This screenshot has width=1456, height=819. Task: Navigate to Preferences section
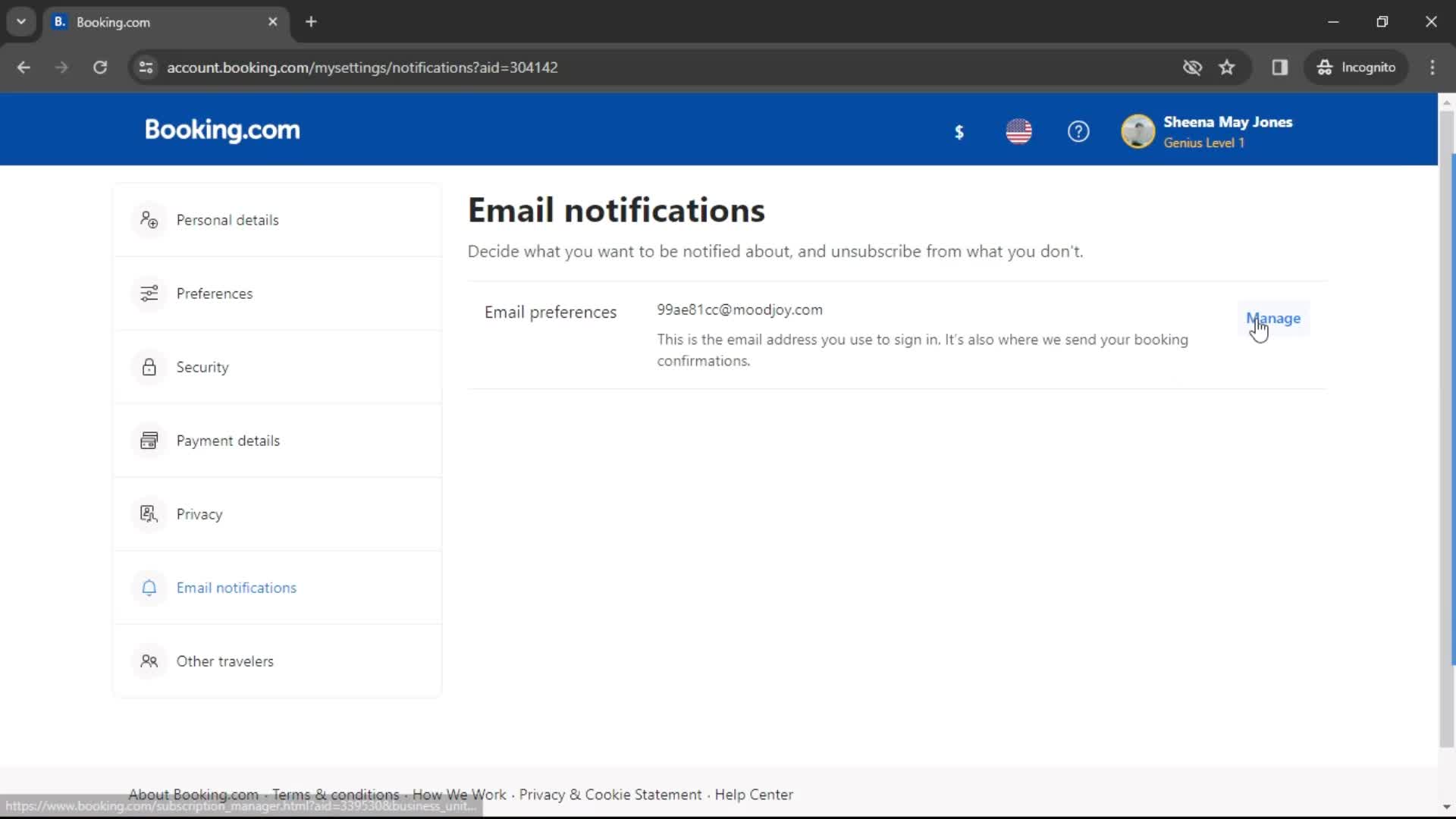[x=214, y=293]
